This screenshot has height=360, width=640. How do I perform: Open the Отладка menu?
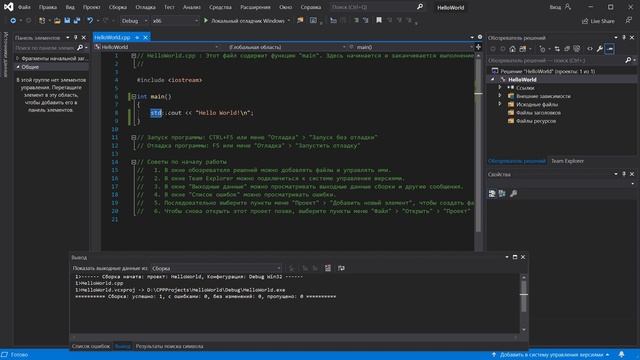point(145,7)
